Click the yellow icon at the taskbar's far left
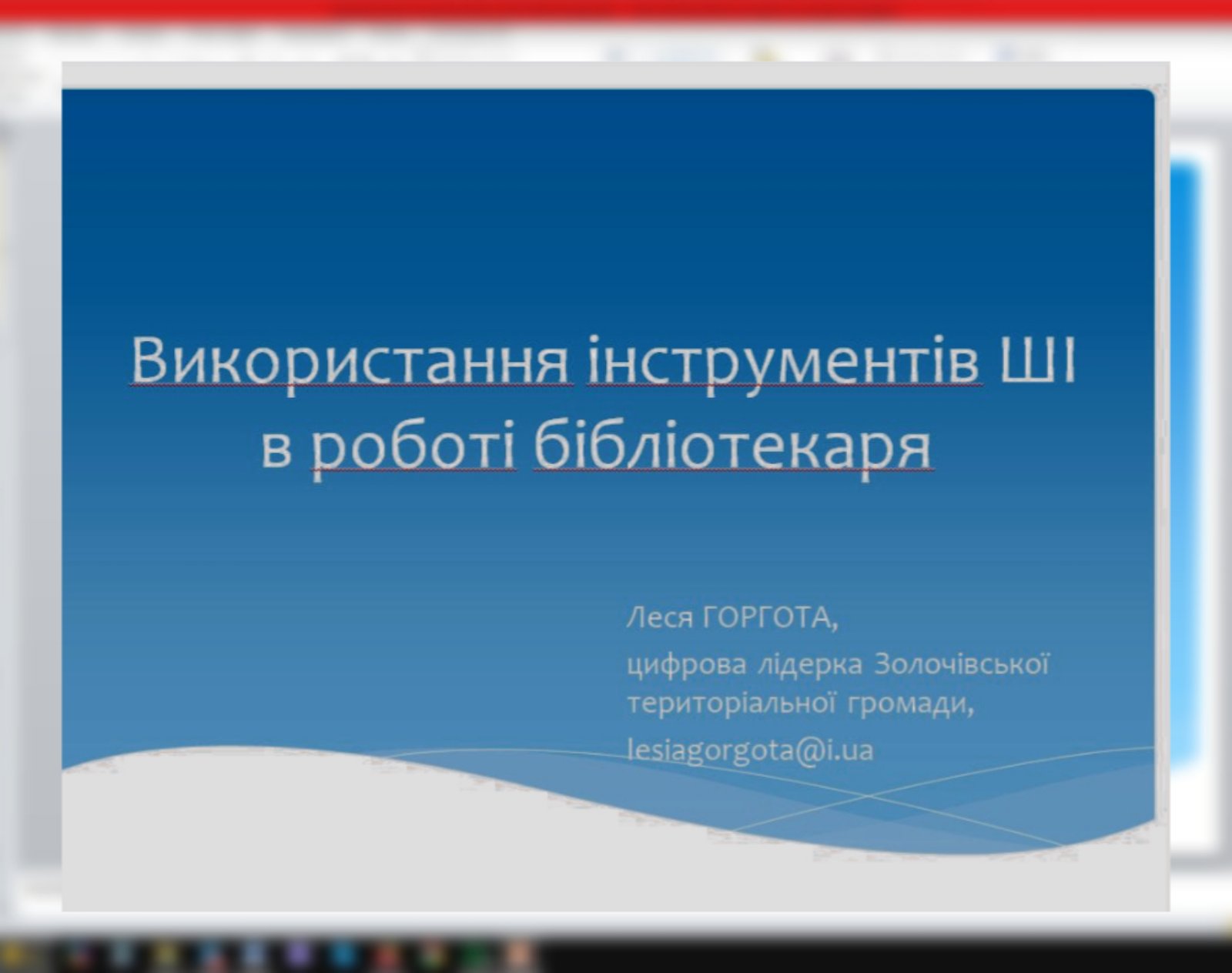The image size is (1232, 973). pyautogui.click(x=14, y=955)
